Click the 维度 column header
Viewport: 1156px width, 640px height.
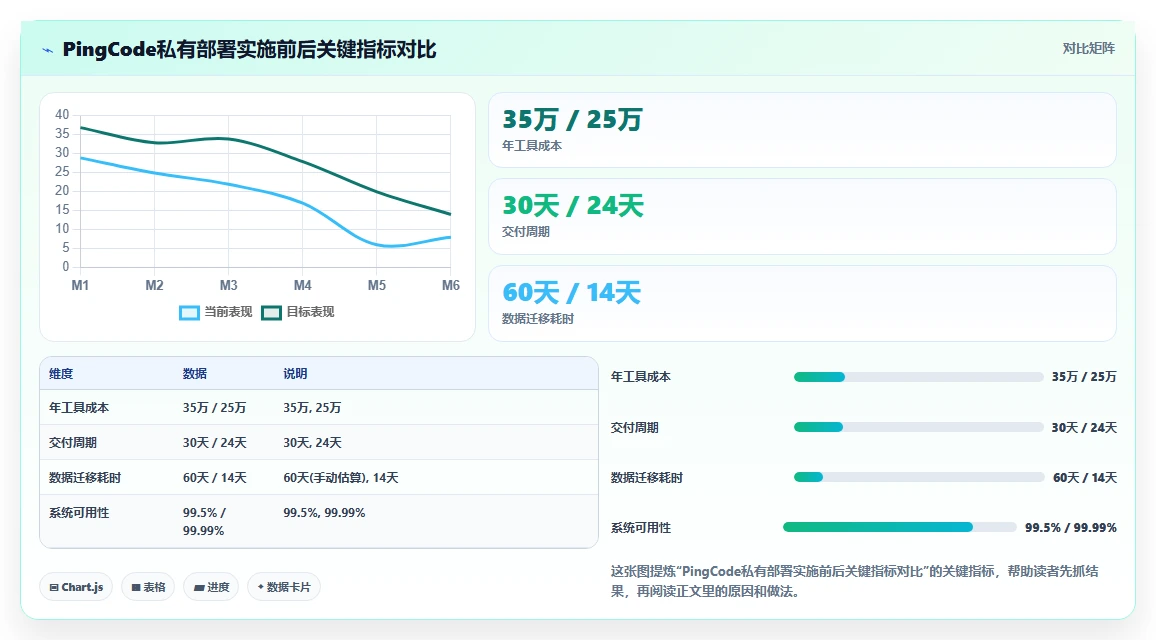[61, 374]
